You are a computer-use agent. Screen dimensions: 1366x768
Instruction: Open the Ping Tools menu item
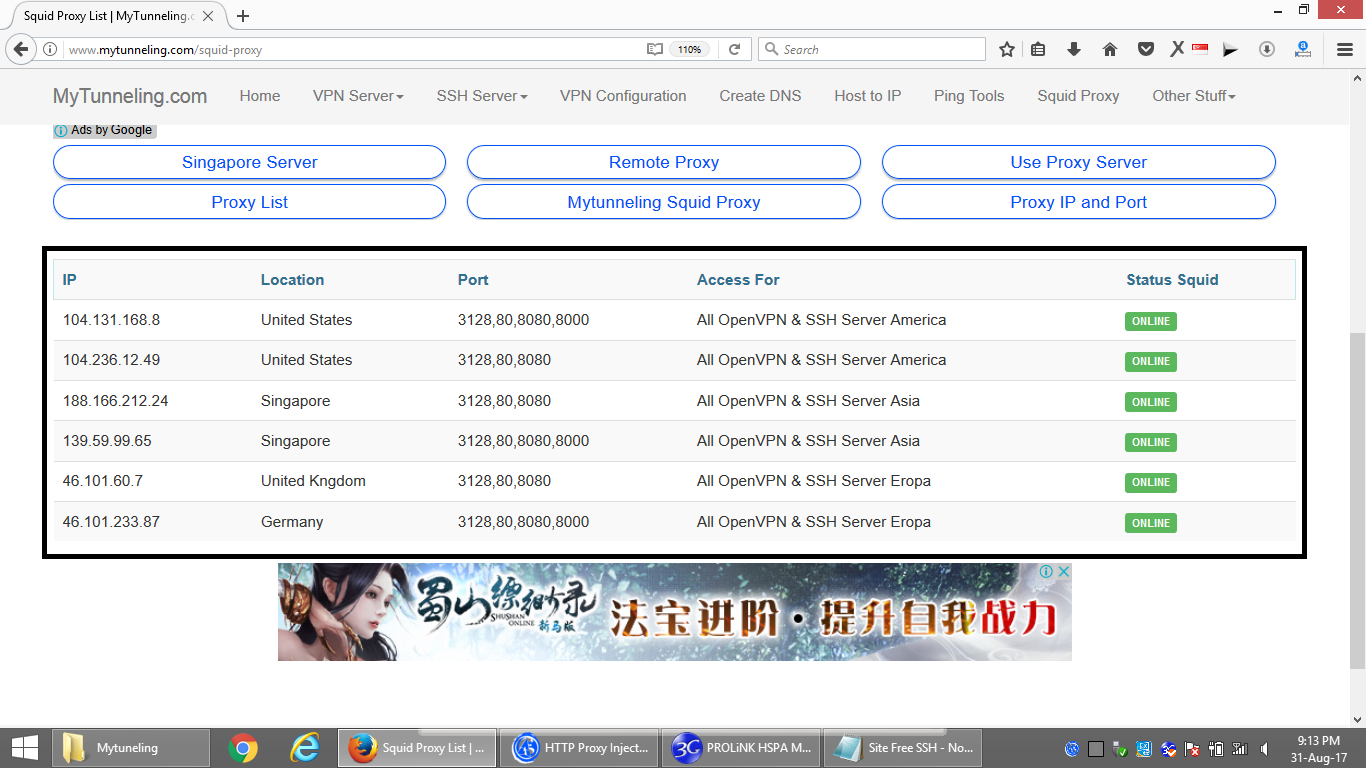coord(969,96)
